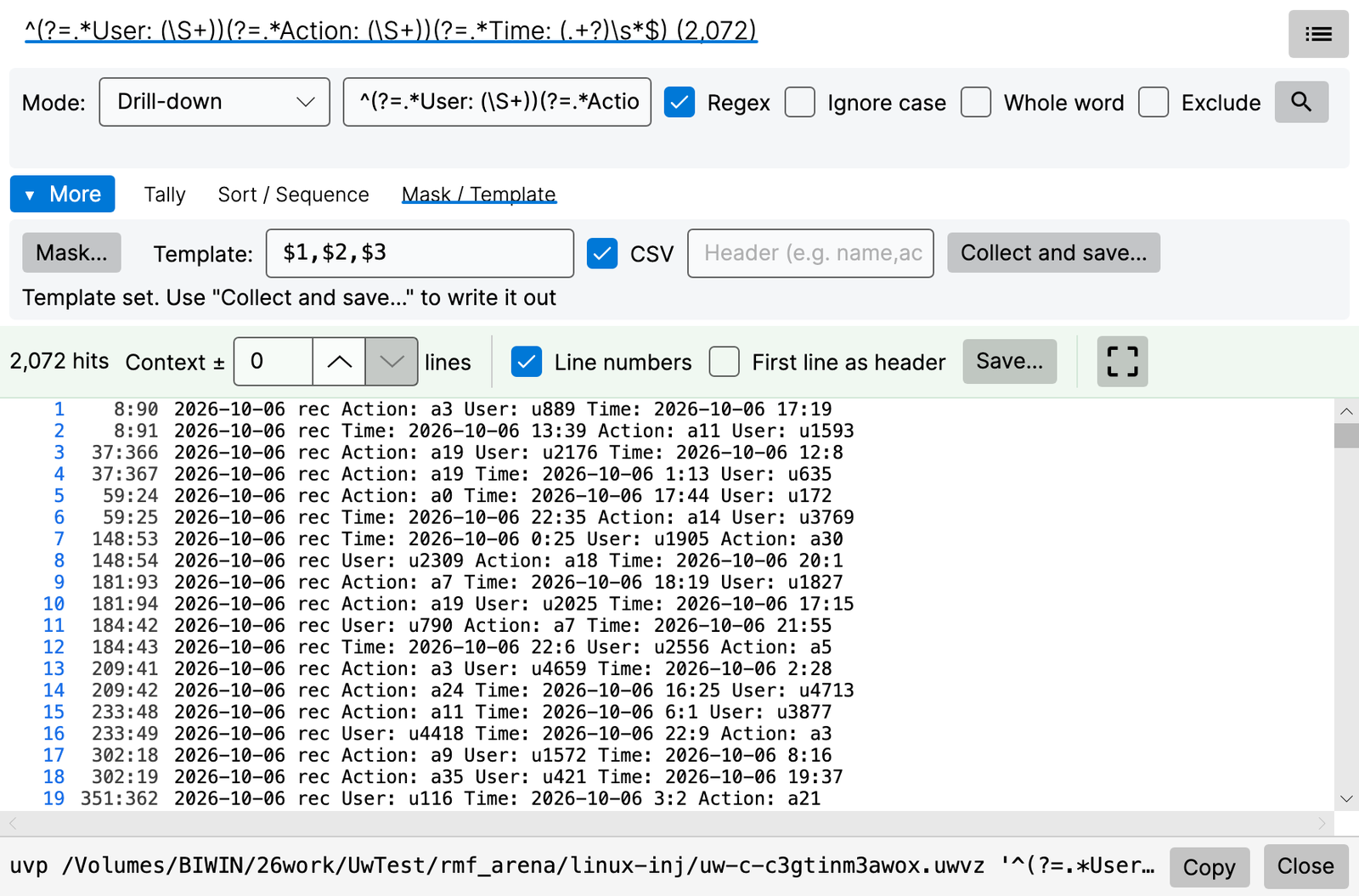Run search with the magnifier button
Screen dimensions: 1359x896
pyautogui.click(x=1301, y=102)
